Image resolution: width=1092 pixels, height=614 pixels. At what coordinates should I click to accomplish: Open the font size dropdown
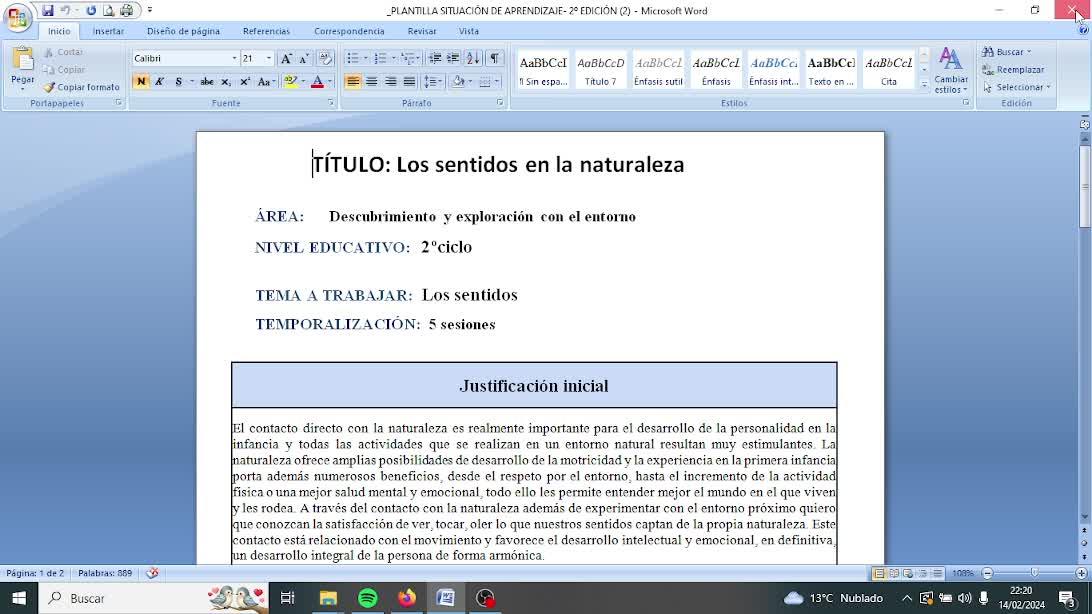pyautogui.click(x=268, y=59)
